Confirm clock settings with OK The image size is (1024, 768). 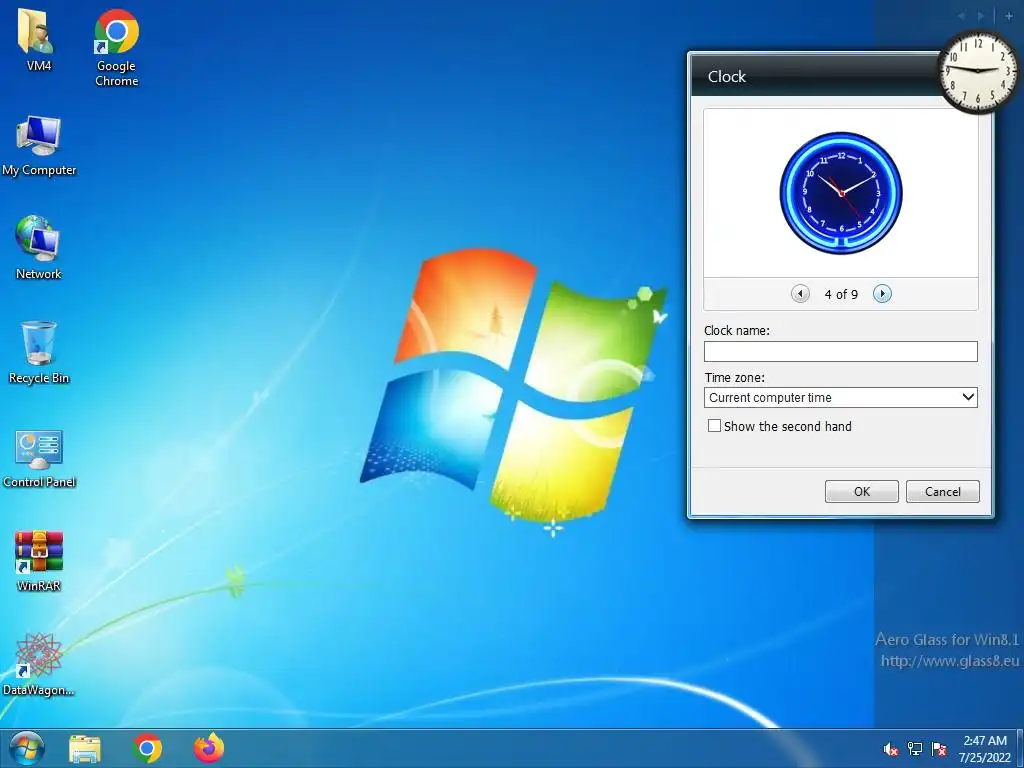tap(861, 492)
